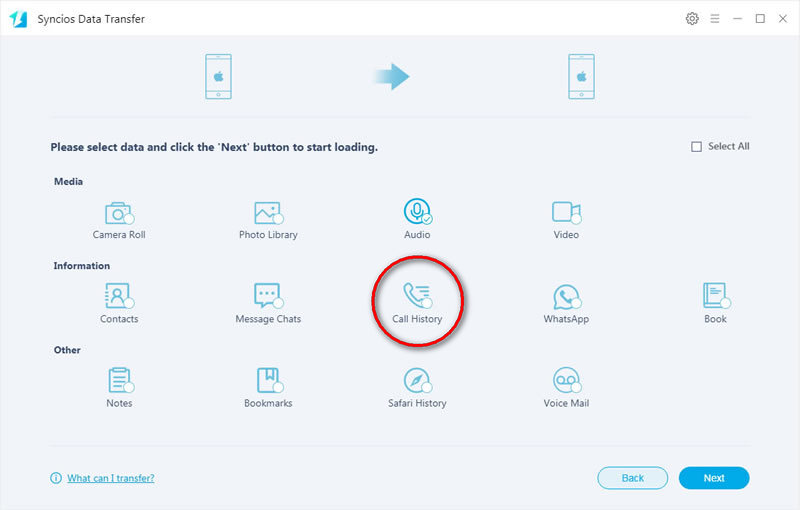Click the source iPhone device icon
800x510 pixels.
218,76
